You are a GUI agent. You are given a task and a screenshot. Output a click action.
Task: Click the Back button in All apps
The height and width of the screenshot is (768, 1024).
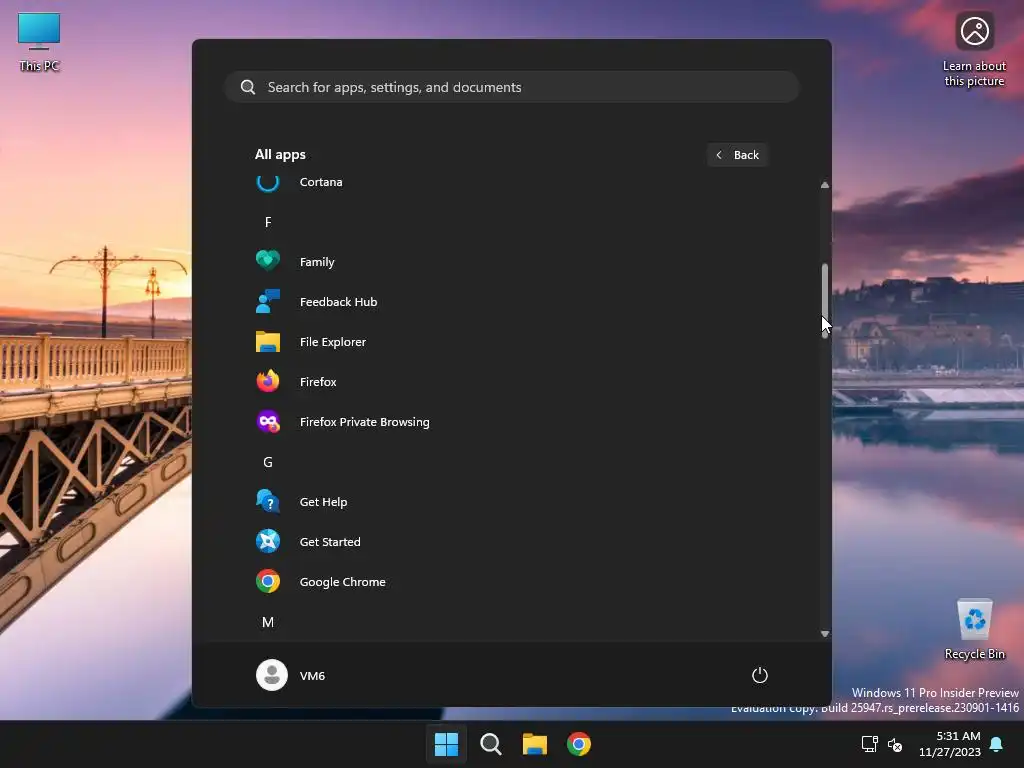(x=737, y=155)
